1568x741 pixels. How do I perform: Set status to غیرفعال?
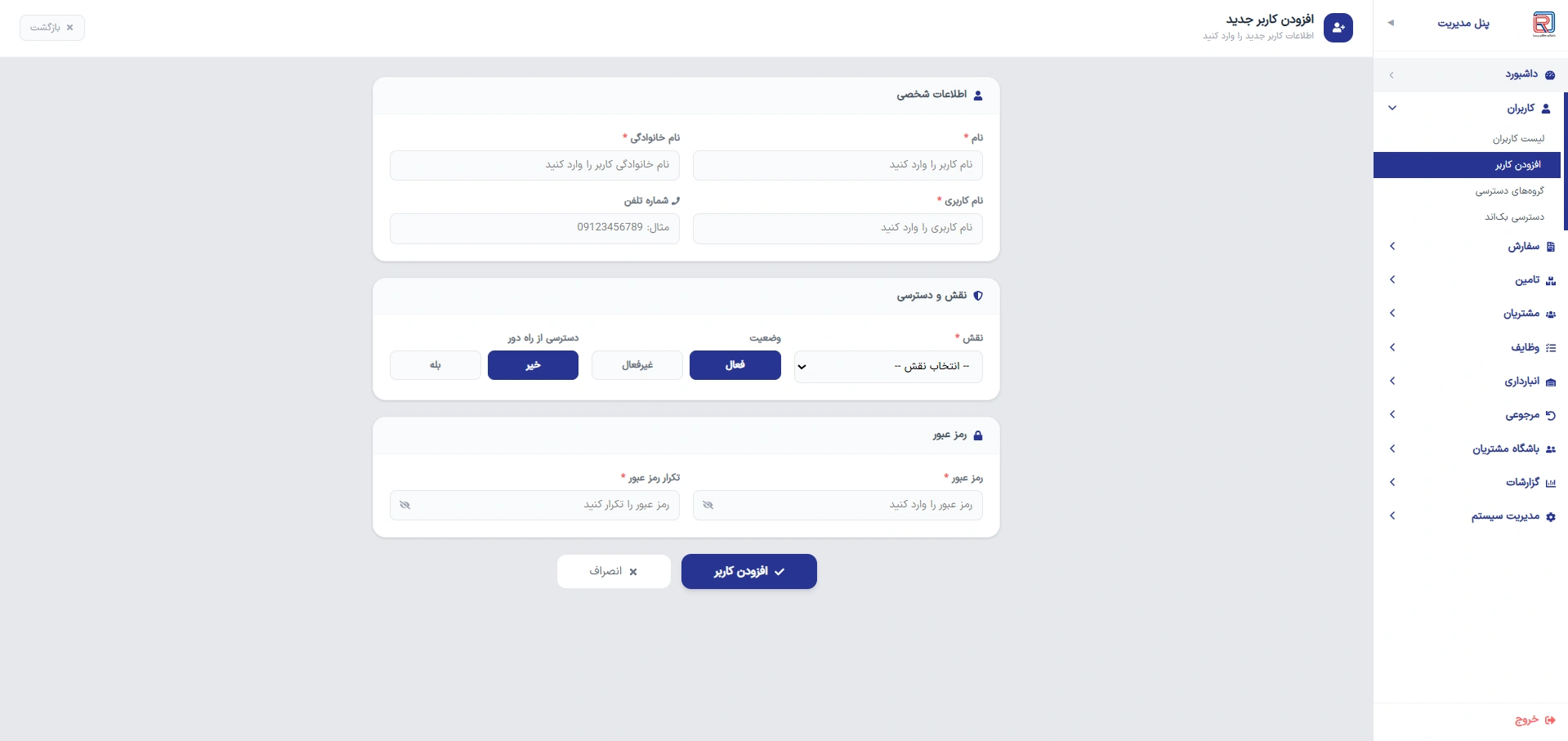click(x=637, y=365)
